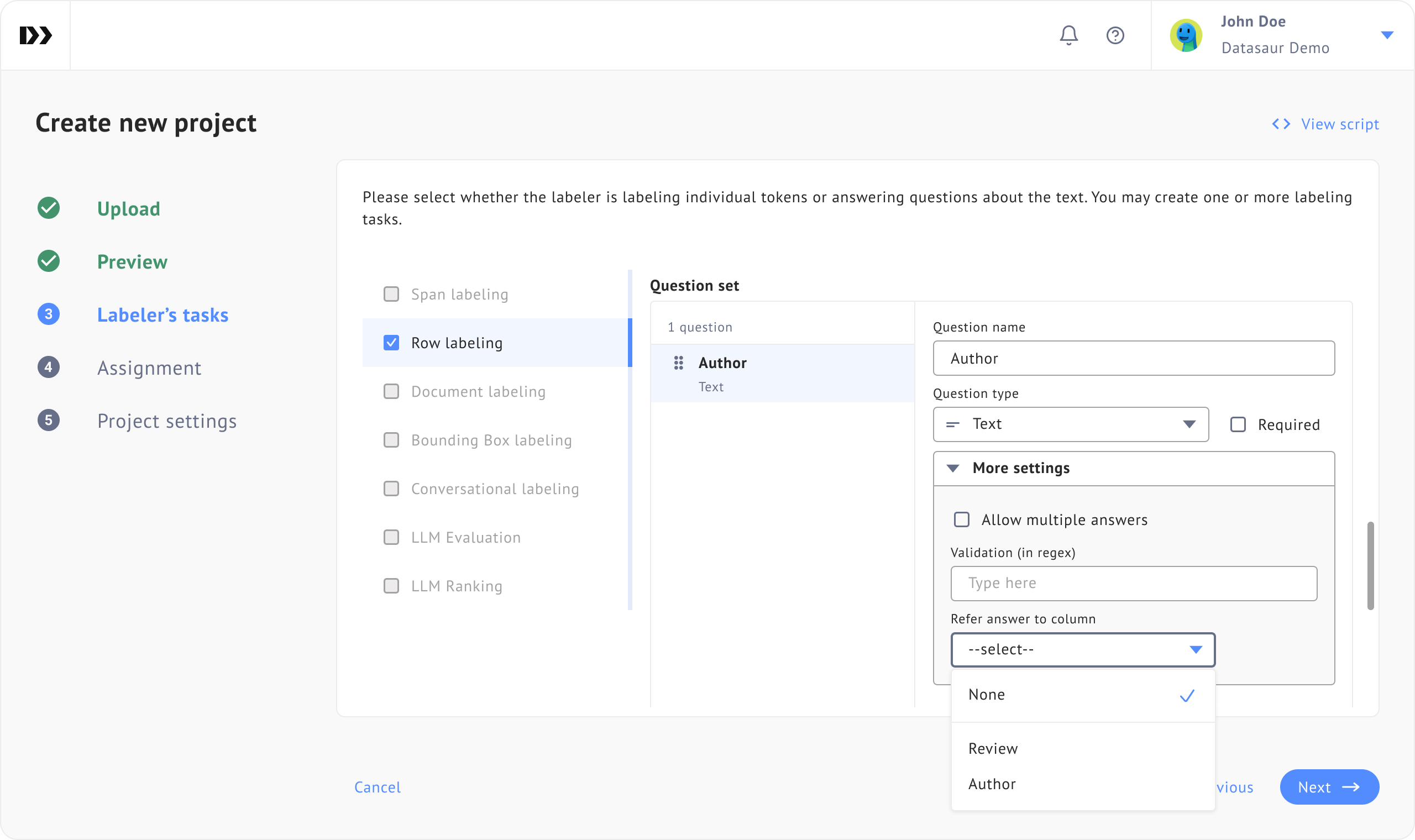
Task: Click John Doe's avatar image
Action: pyautogui.click(x=1186, y=35)
